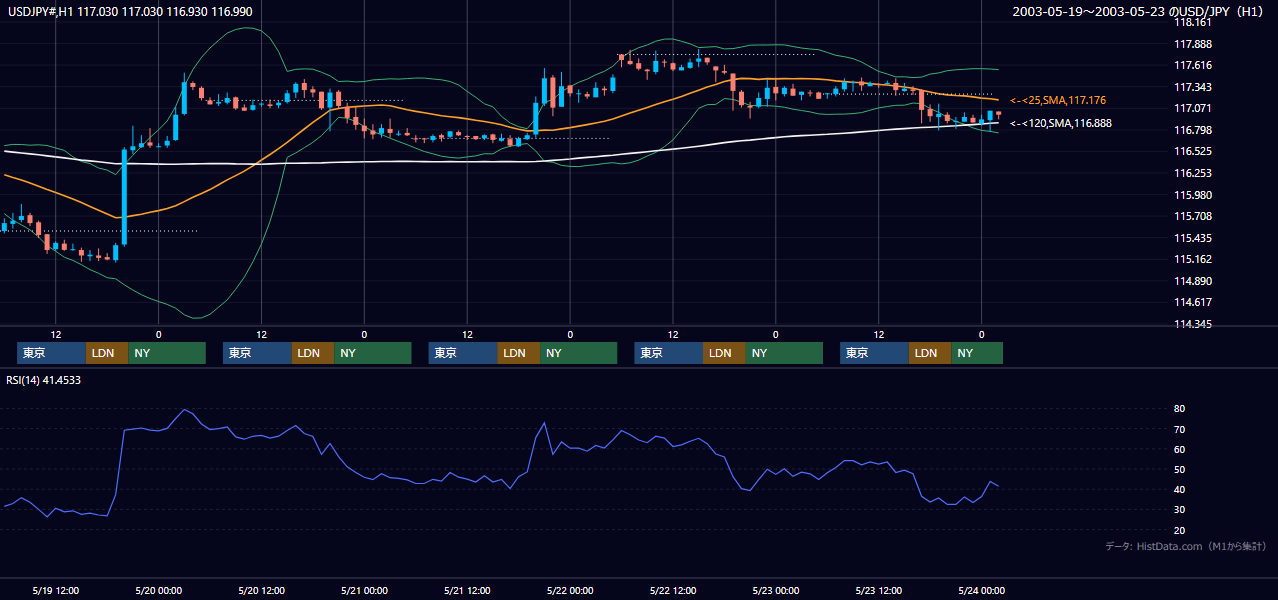Click price axis value 115.980
The width and height of the screenshot is (1278, 600).
point(1192,195)
